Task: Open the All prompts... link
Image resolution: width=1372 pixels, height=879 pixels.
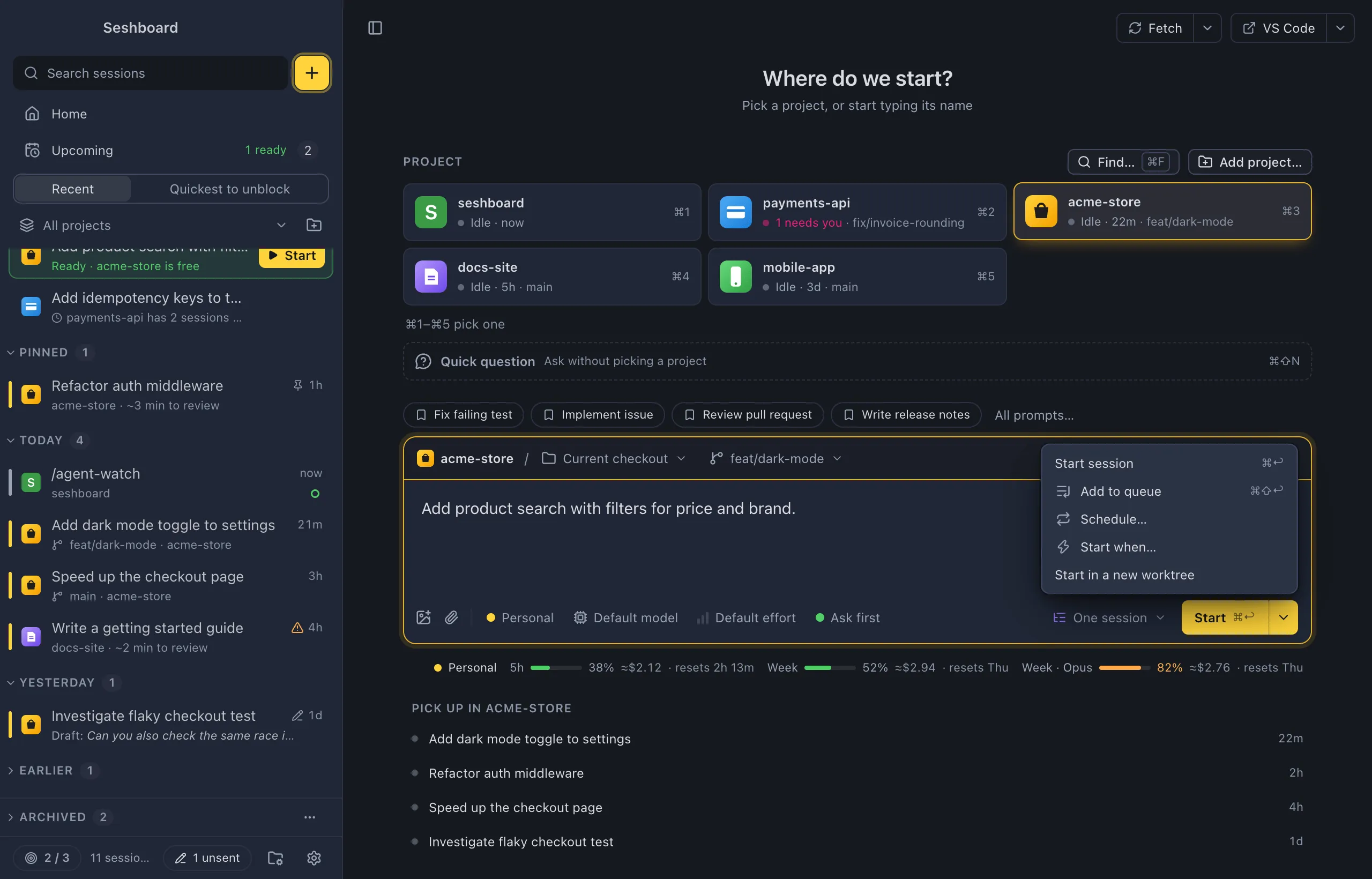Action: [x=1034, y=415]
